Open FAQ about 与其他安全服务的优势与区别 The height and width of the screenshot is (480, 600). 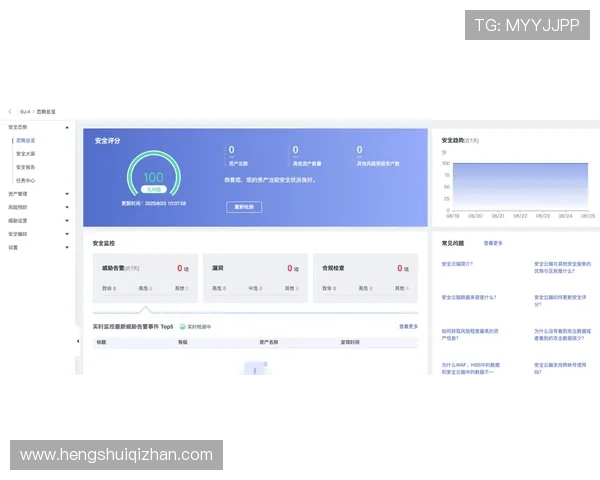562,268
